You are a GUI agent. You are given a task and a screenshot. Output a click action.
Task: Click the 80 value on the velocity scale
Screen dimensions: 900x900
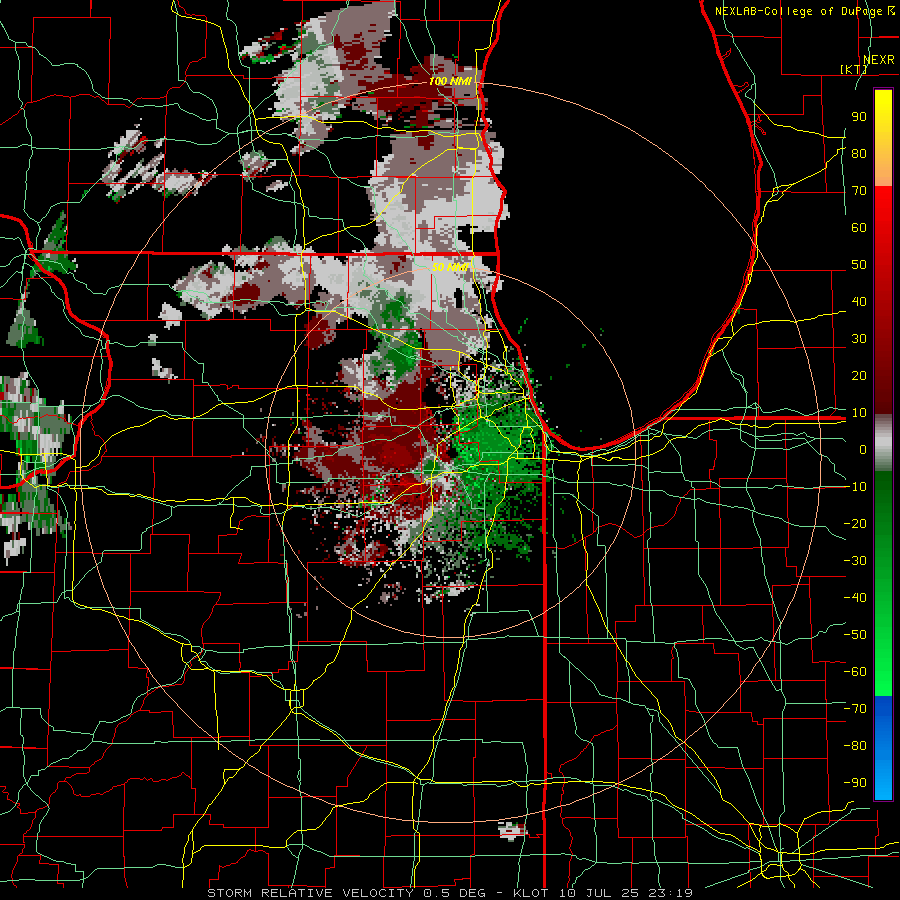(859, 154)
